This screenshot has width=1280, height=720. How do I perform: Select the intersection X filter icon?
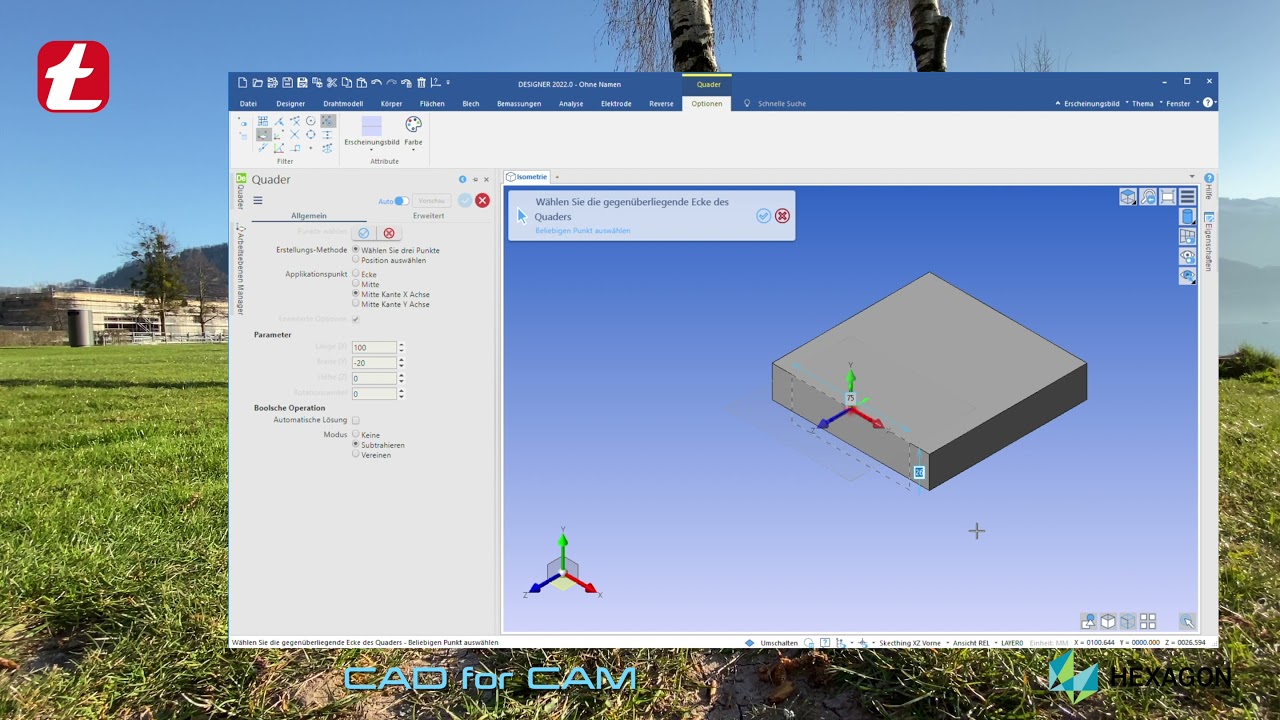(295, 135)
